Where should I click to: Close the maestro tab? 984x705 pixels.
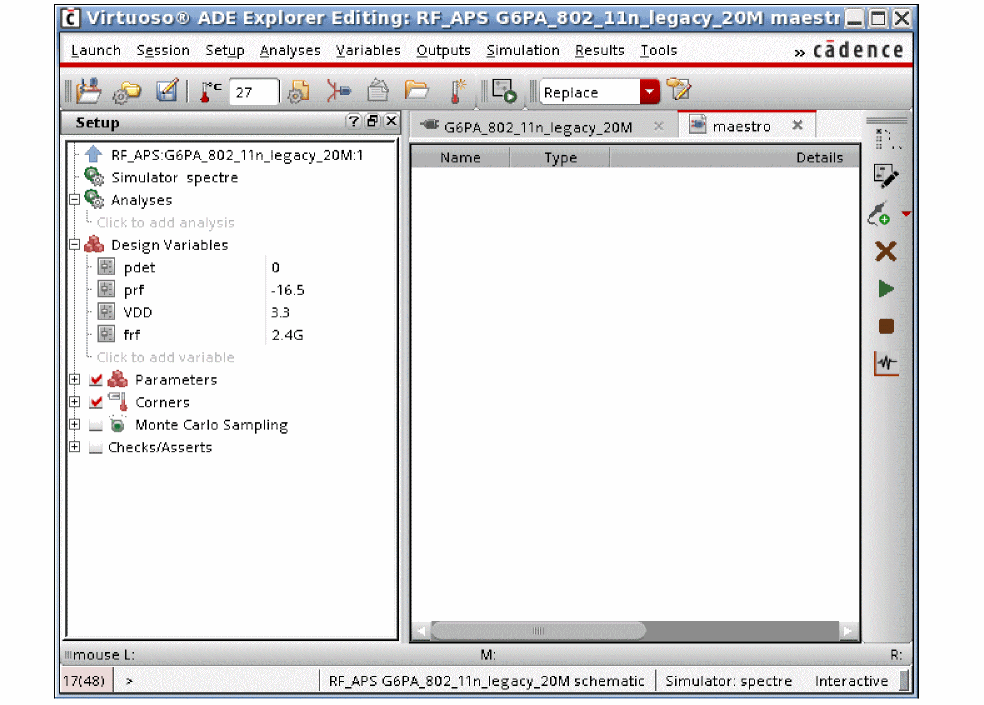797,125
